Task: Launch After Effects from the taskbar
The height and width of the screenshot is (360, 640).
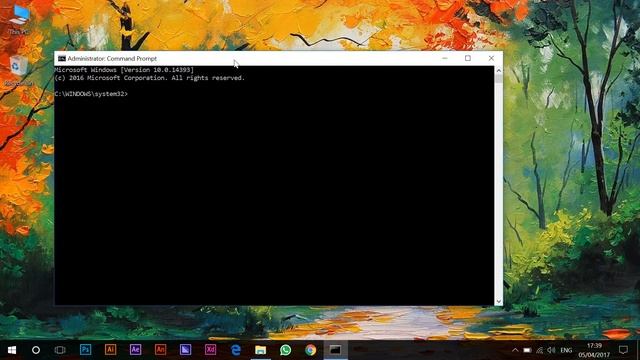Action: 136,350
